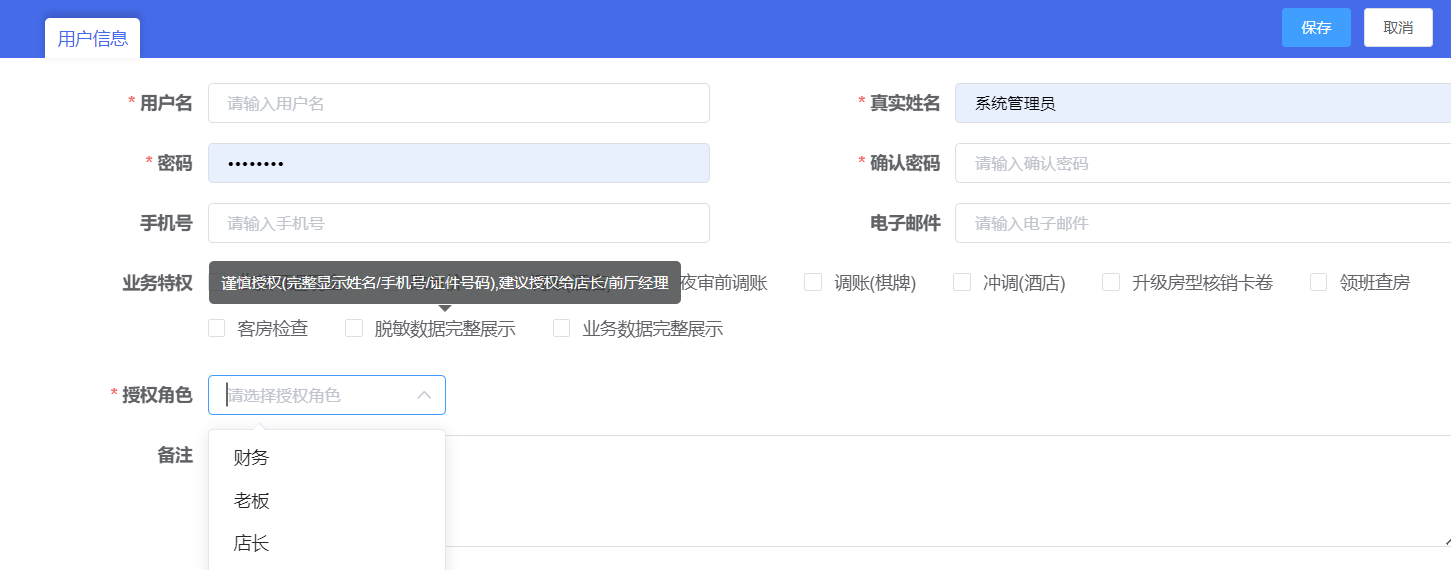The image size is (1451, 570).
Task: Check the 脱敏数据完整展示 box
Action: click(354, 329)
